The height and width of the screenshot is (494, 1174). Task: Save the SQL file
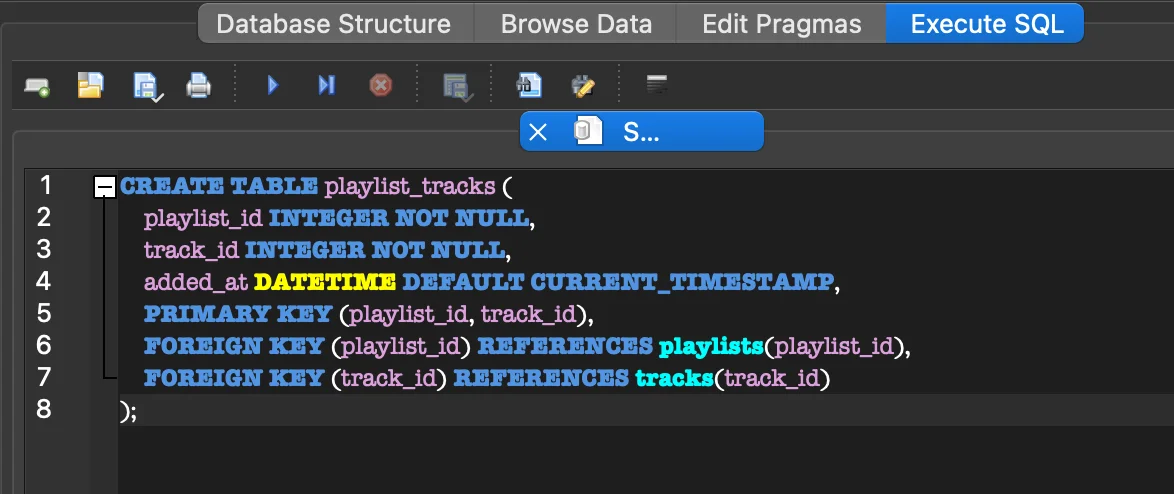[x=147, y=86]
